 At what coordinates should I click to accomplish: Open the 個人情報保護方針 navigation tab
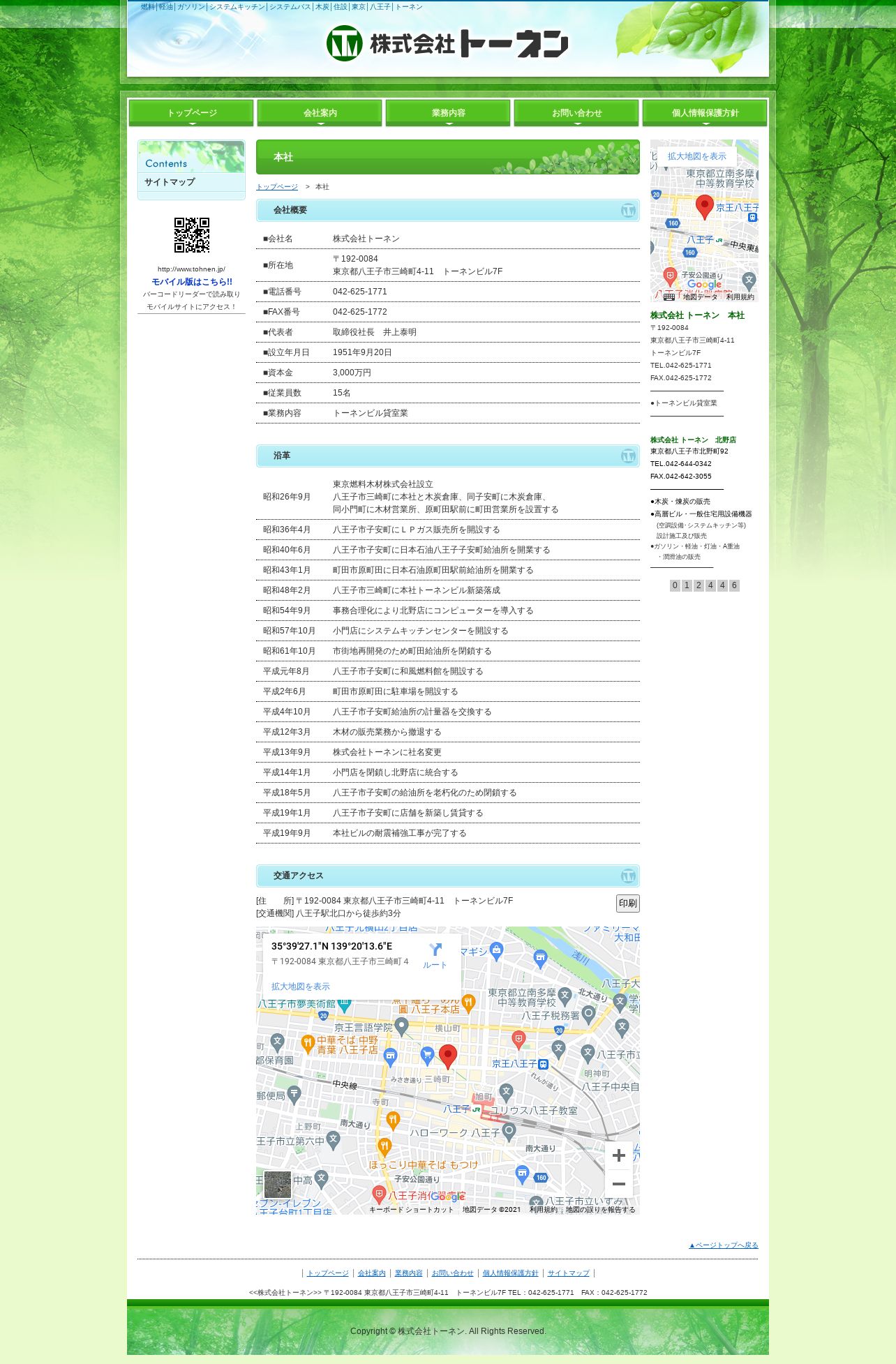(705, 113)
